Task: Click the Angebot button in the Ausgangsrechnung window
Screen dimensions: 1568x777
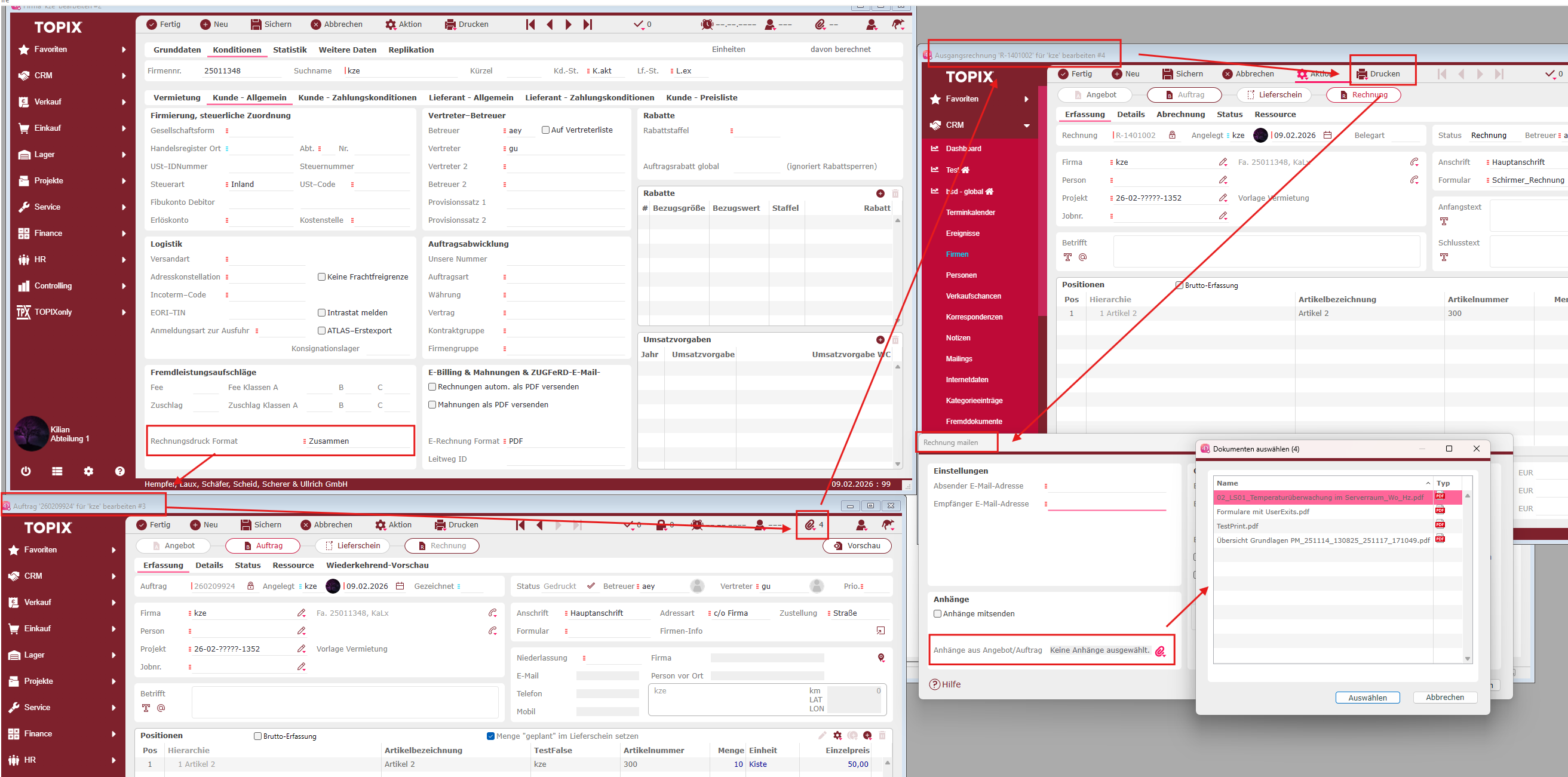Action: coord(1095,95)
